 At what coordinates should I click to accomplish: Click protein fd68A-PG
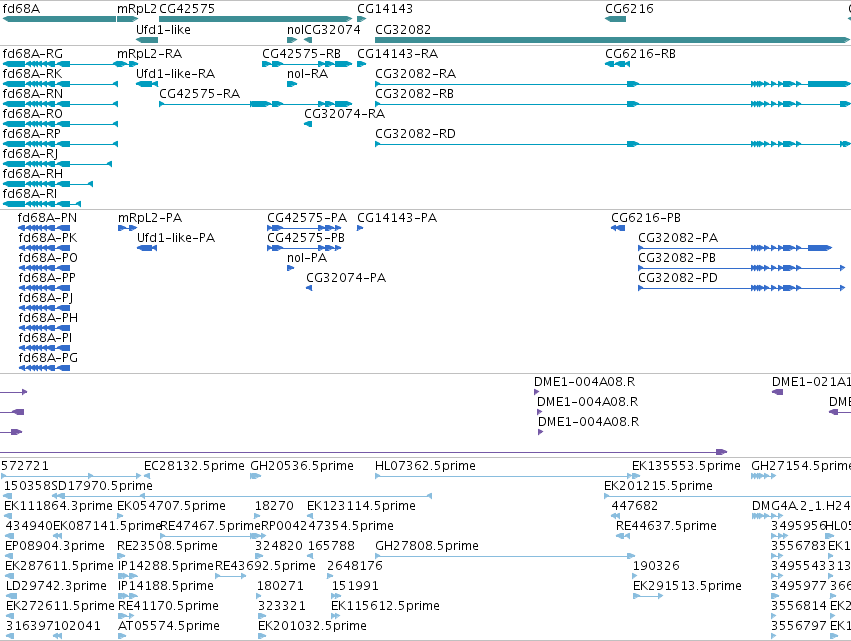tap(48, 358)
